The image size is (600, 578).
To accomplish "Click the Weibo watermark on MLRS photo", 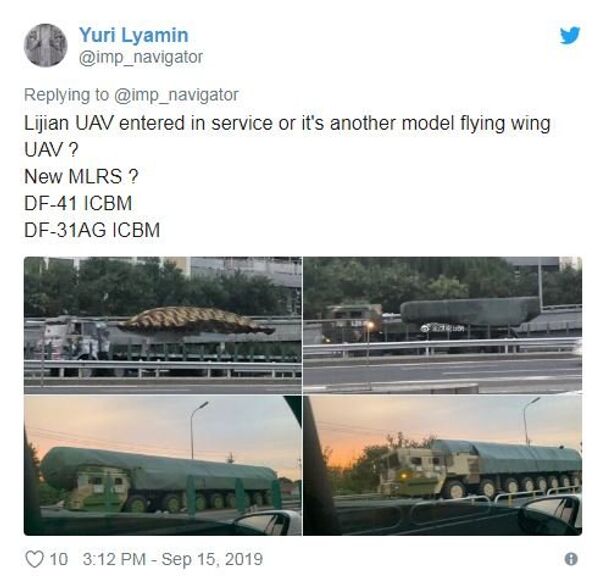I will coord(442,328).
